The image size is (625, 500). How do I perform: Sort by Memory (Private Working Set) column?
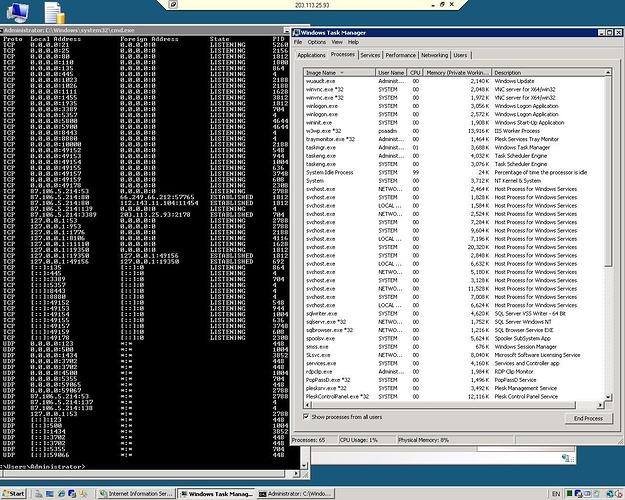click(457, 73)
